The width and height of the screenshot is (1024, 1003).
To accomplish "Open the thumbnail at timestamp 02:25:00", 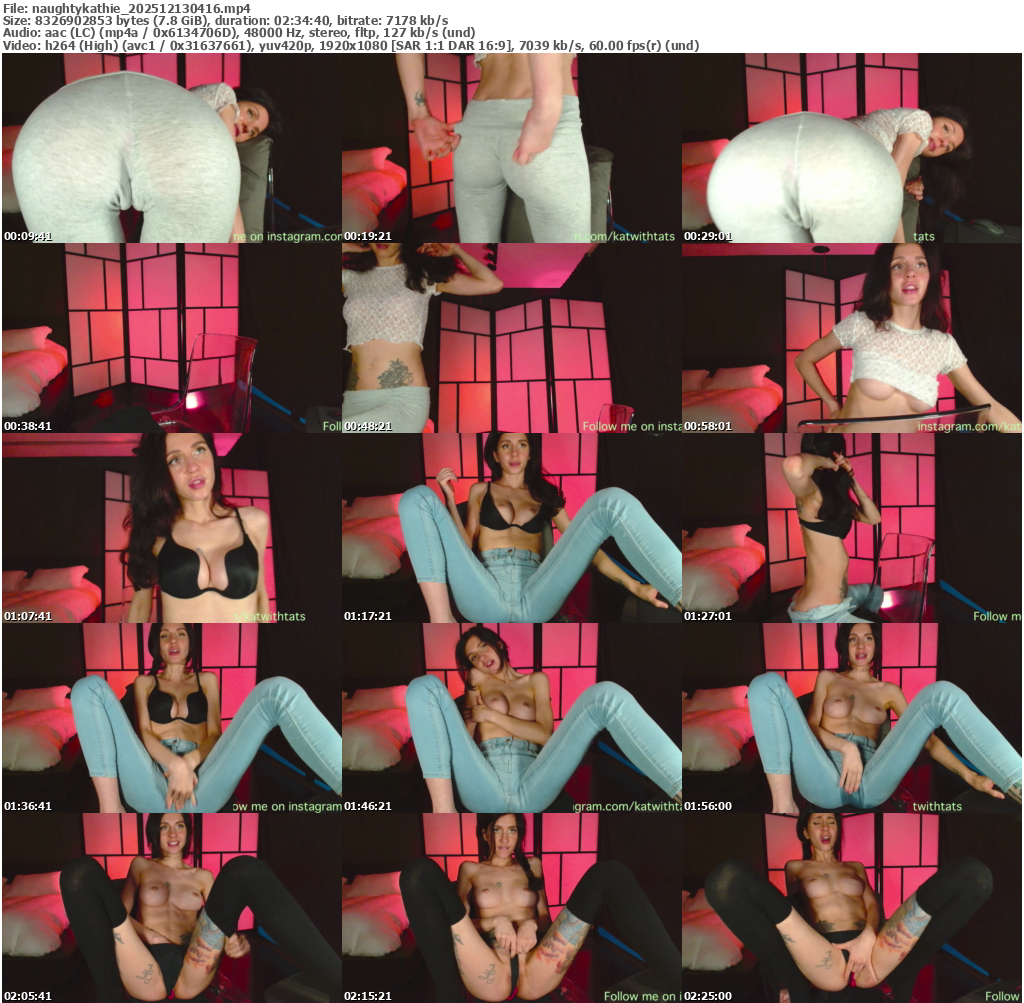I will pyautogui.click(x=851, y=908).
